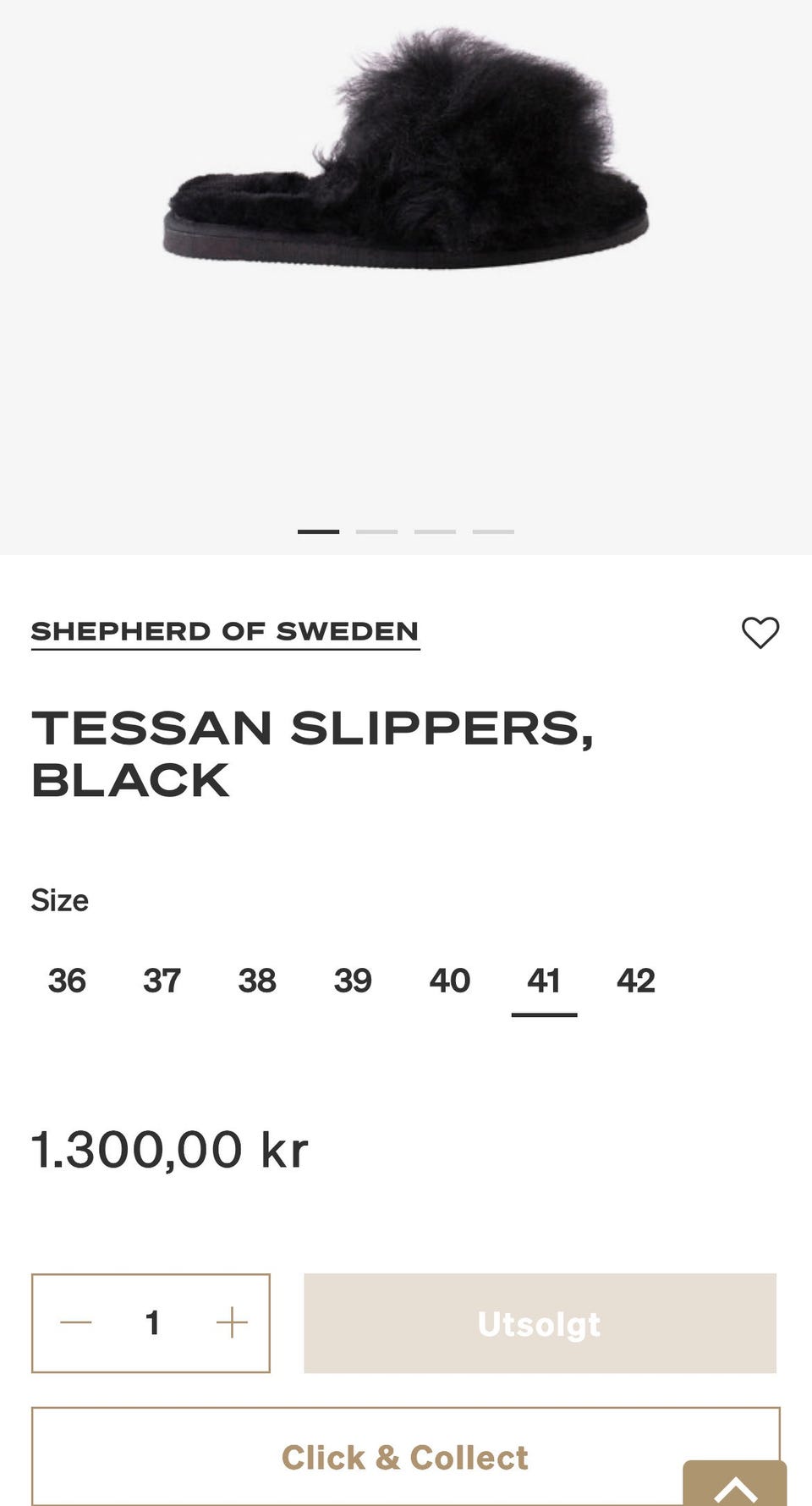Switch to second product image indicator

376,531
